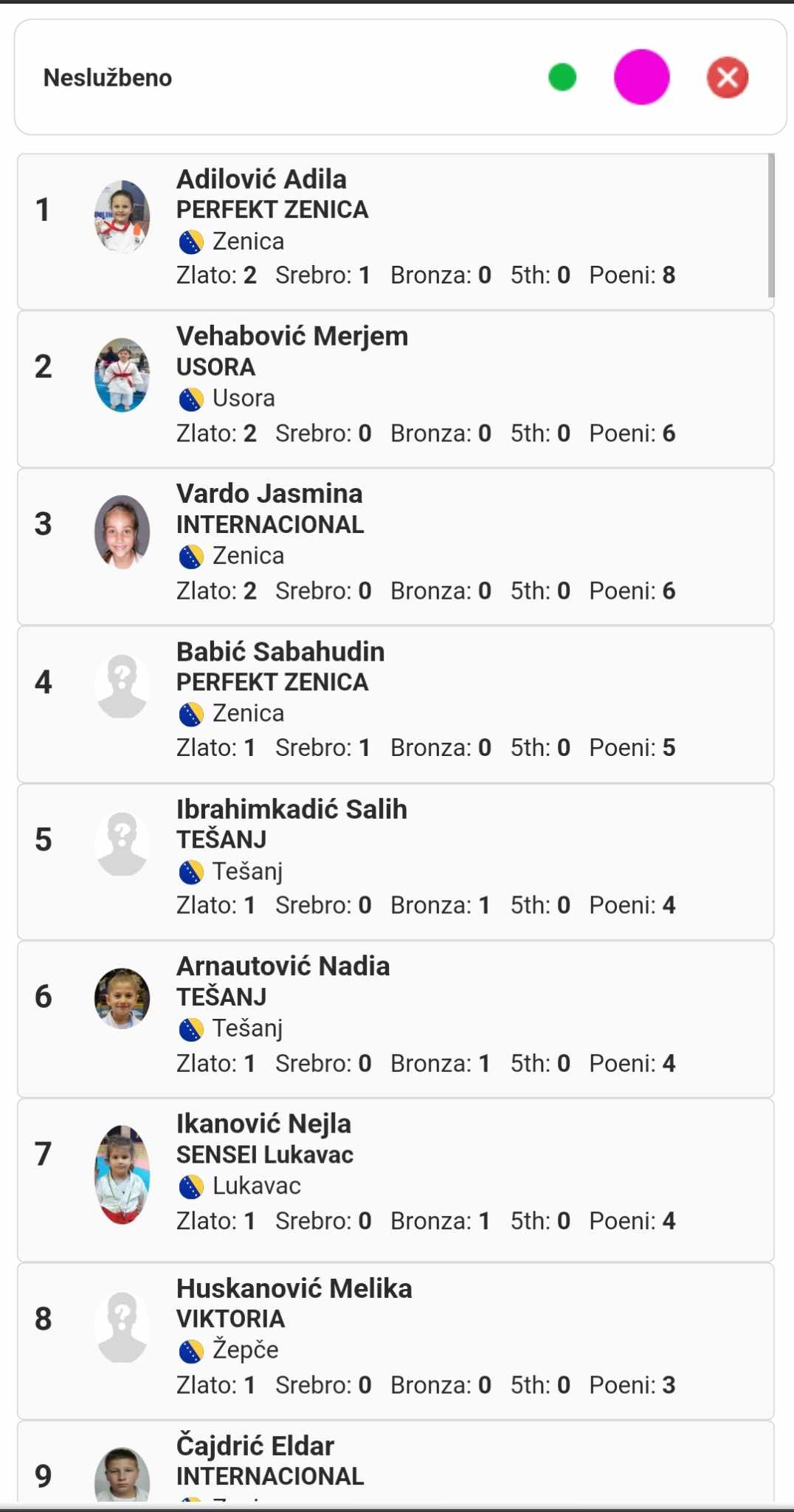View Vardo Jasmina's avatar photo
794x1512 pixels.
[x=122, y=532]
